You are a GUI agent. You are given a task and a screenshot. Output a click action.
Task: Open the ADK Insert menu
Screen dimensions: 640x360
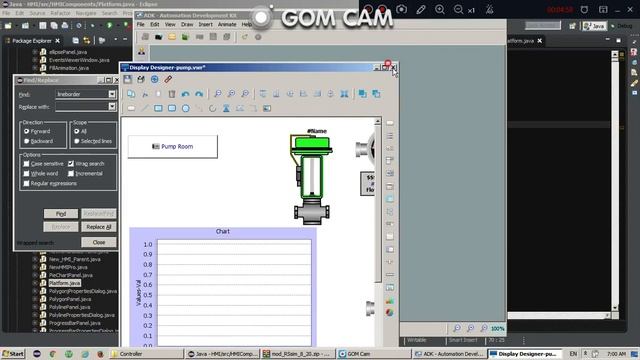(x=205, y=24)
